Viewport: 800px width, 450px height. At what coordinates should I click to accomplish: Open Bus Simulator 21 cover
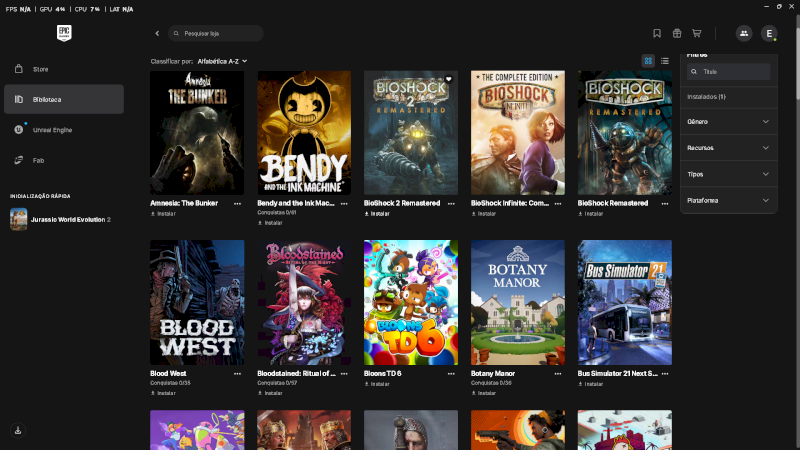click(x=624, y=303)
